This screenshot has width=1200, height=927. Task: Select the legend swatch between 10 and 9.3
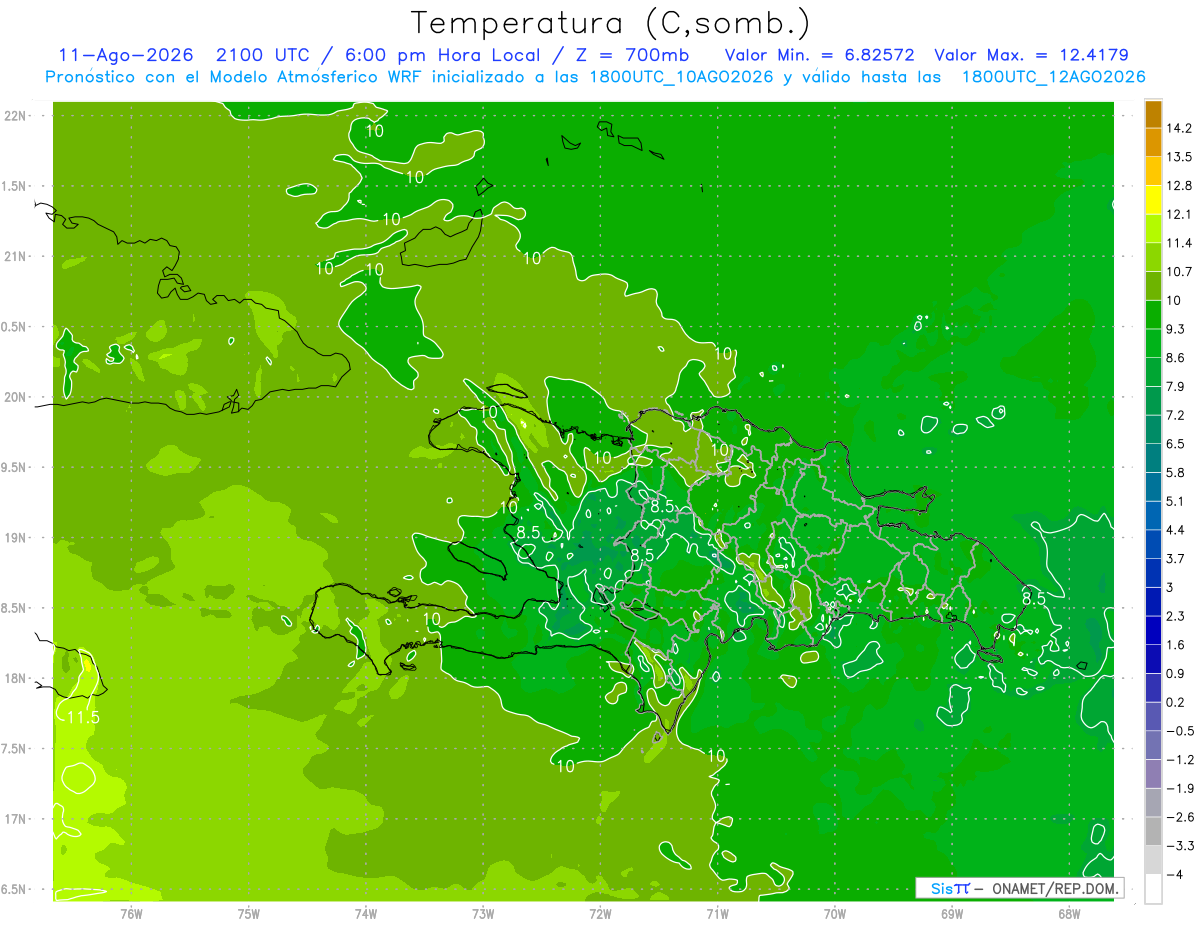click(1153, 315)
